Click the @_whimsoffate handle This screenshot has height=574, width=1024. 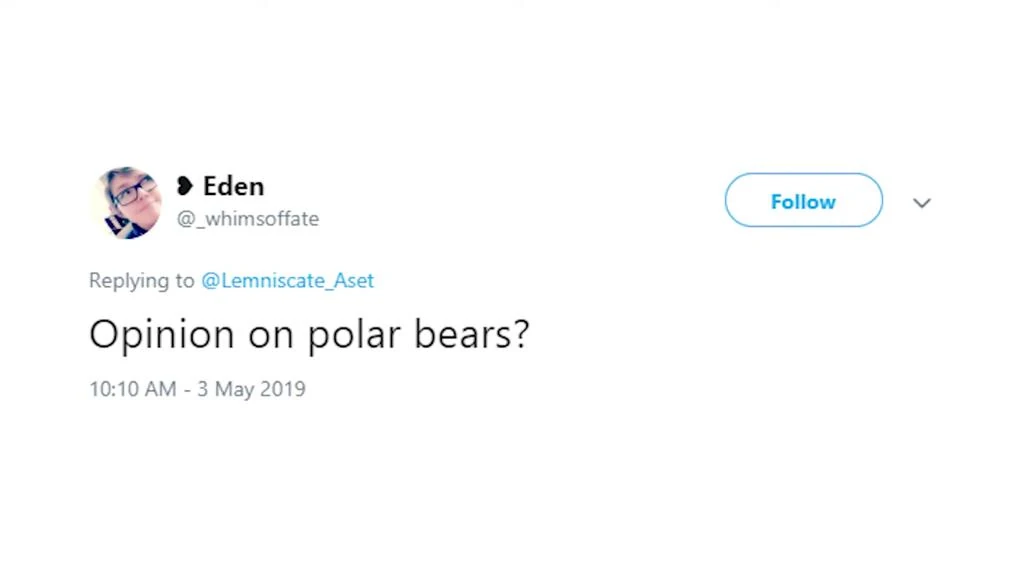(248, 219)
